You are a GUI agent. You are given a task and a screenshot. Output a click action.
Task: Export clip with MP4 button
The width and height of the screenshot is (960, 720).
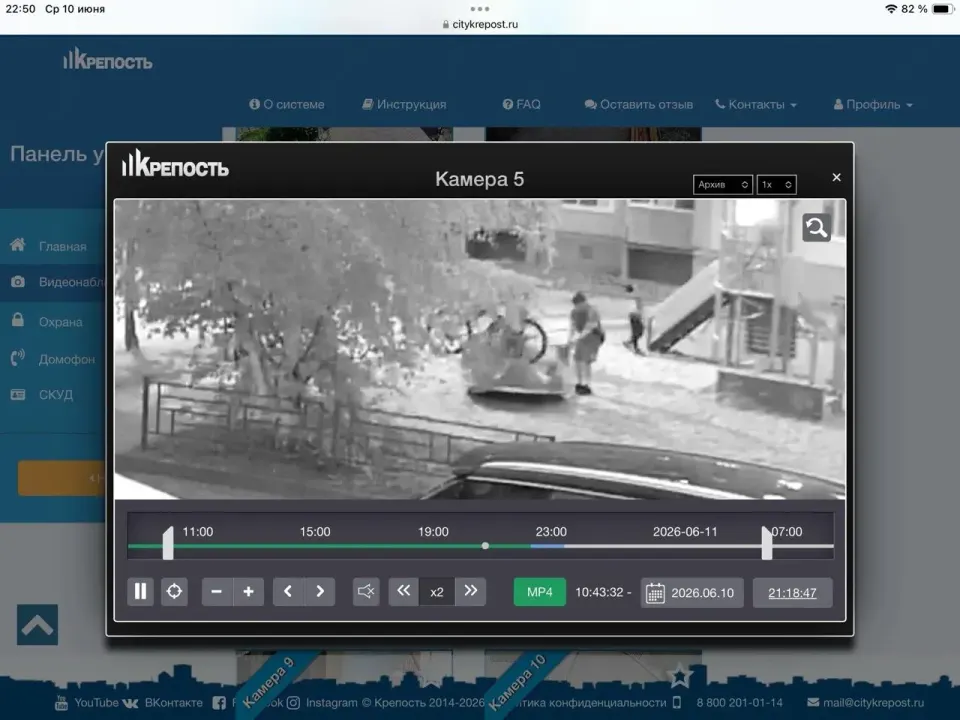tap(539, 592)
